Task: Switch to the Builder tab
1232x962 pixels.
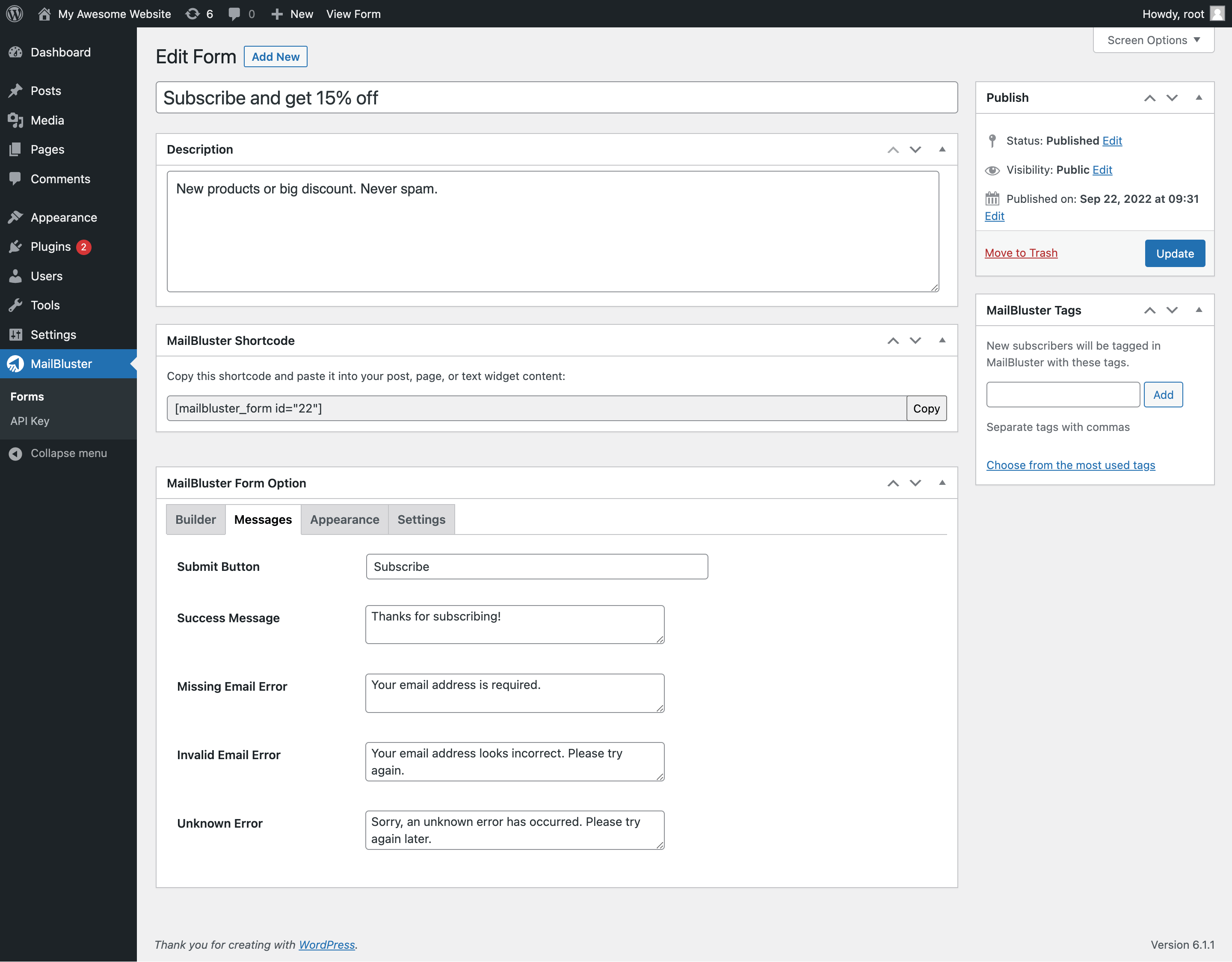Action: tap(195, 520)
